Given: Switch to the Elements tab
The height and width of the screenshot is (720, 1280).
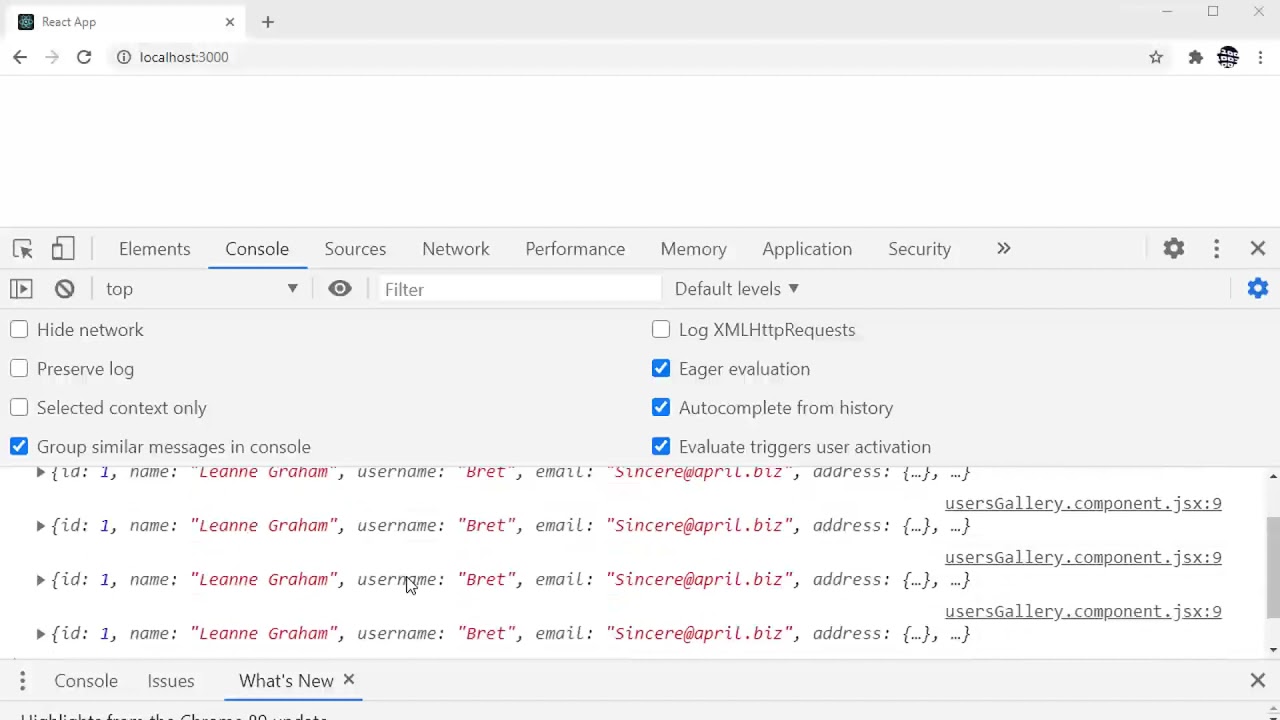Looking at the screenshot, I should click(x=154, y=249).
